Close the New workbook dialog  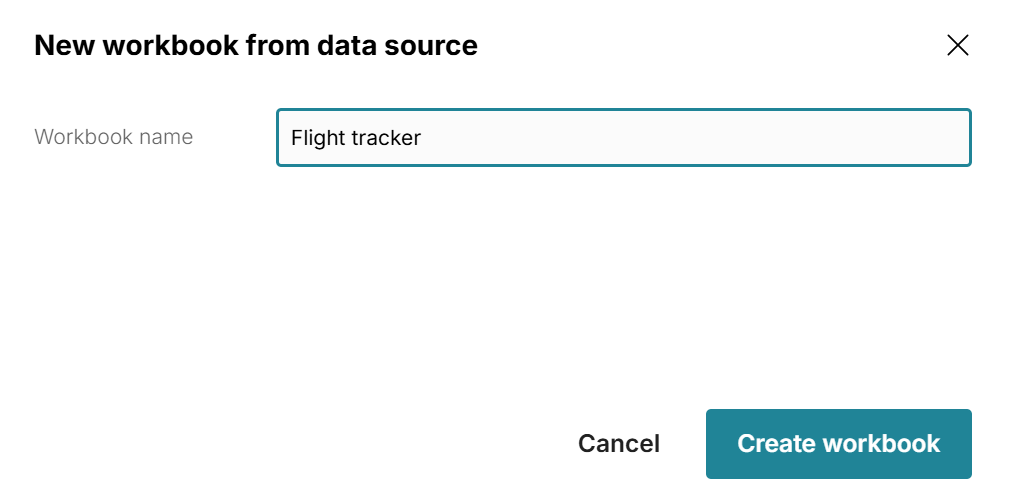pos(957,45)
